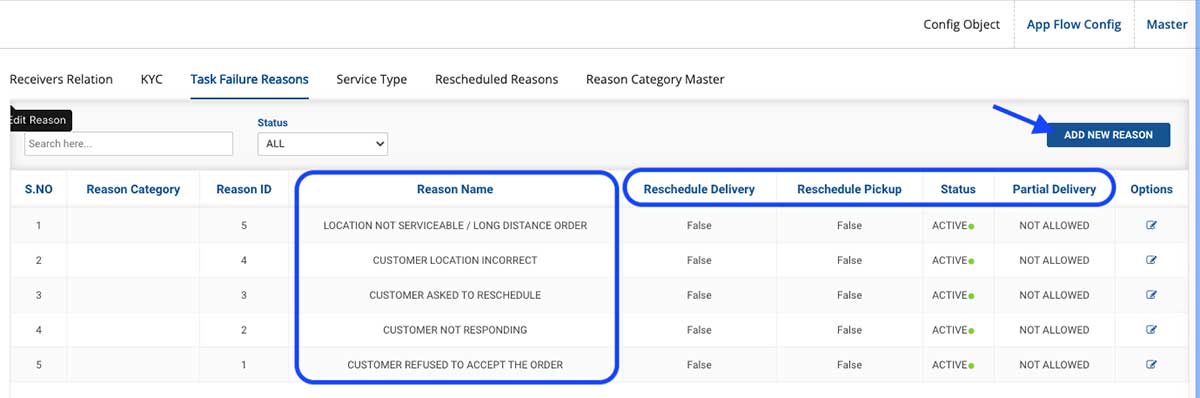
Task: Click the Partial Delivery column header
Action: [x=1054, y=189]
